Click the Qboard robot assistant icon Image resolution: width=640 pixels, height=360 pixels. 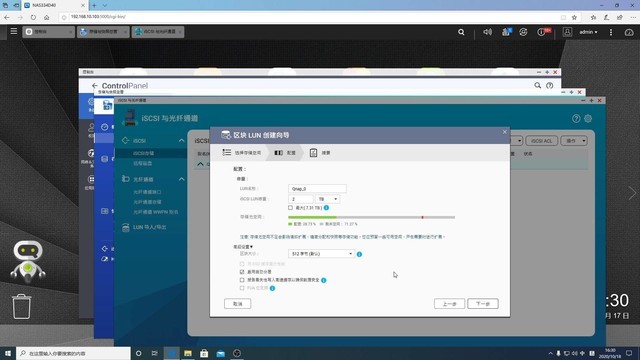[27, 261]
